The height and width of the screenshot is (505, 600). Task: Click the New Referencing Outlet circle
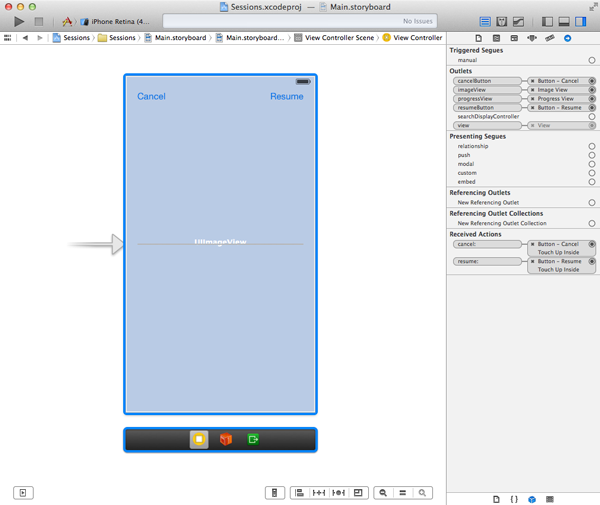pos(592,202)
